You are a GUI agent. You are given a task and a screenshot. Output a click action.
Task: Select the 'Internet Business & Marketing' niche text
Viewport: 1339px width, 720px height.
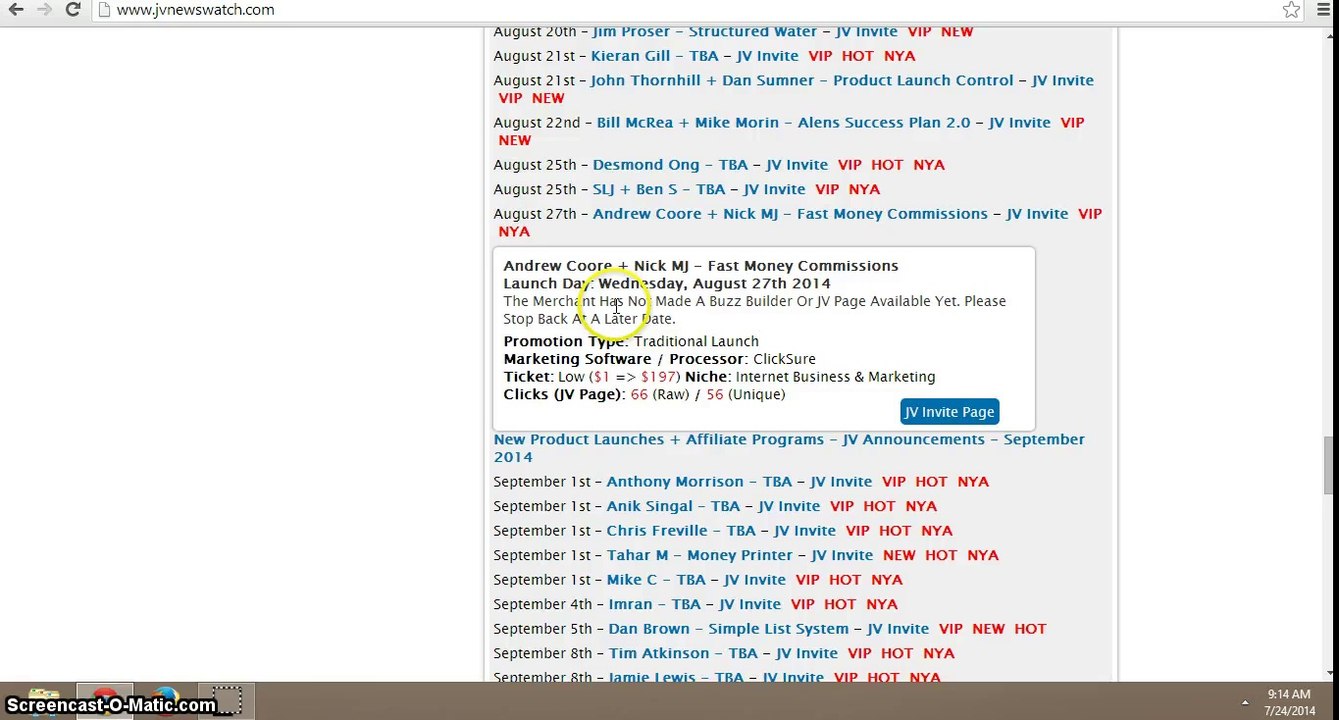[836, 377]
